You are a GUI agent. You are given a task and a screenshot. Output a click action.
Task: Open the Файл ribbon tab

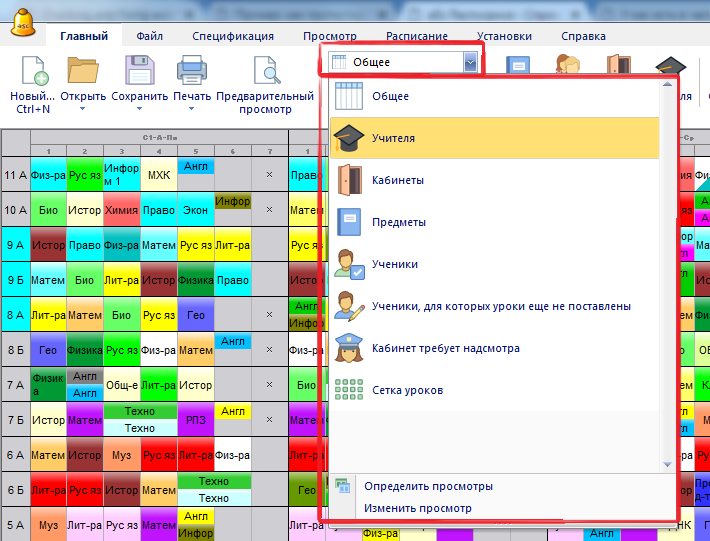click(x=150, y=36)
